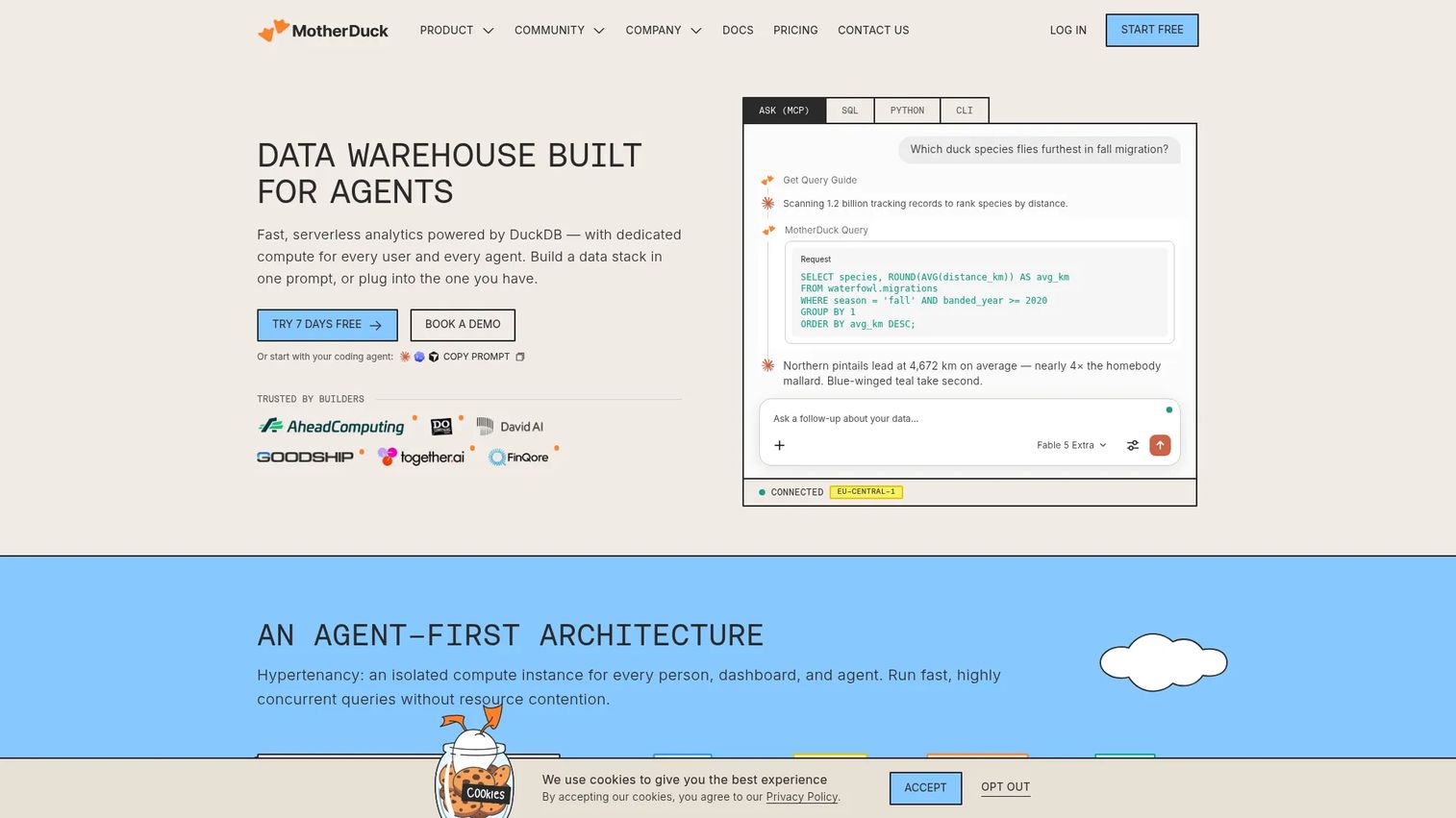
Task: Click the START FREE button
Action: click(x=1152, y=30)
